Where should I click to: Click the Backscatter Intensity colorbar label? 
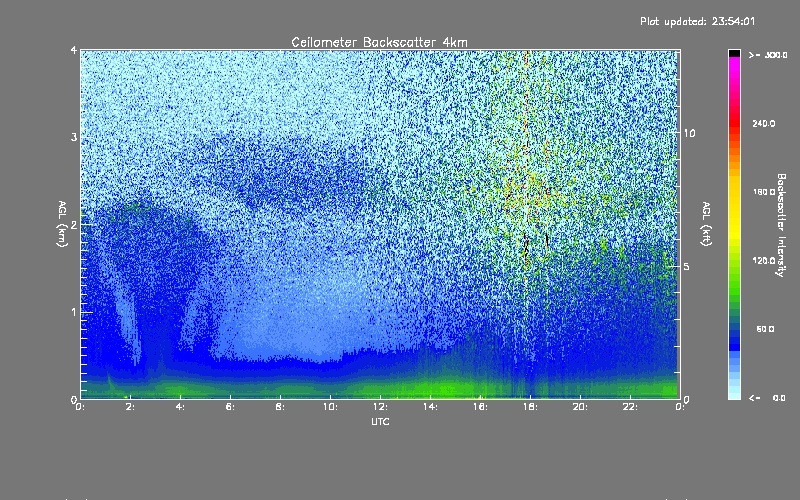pos(781,225)
